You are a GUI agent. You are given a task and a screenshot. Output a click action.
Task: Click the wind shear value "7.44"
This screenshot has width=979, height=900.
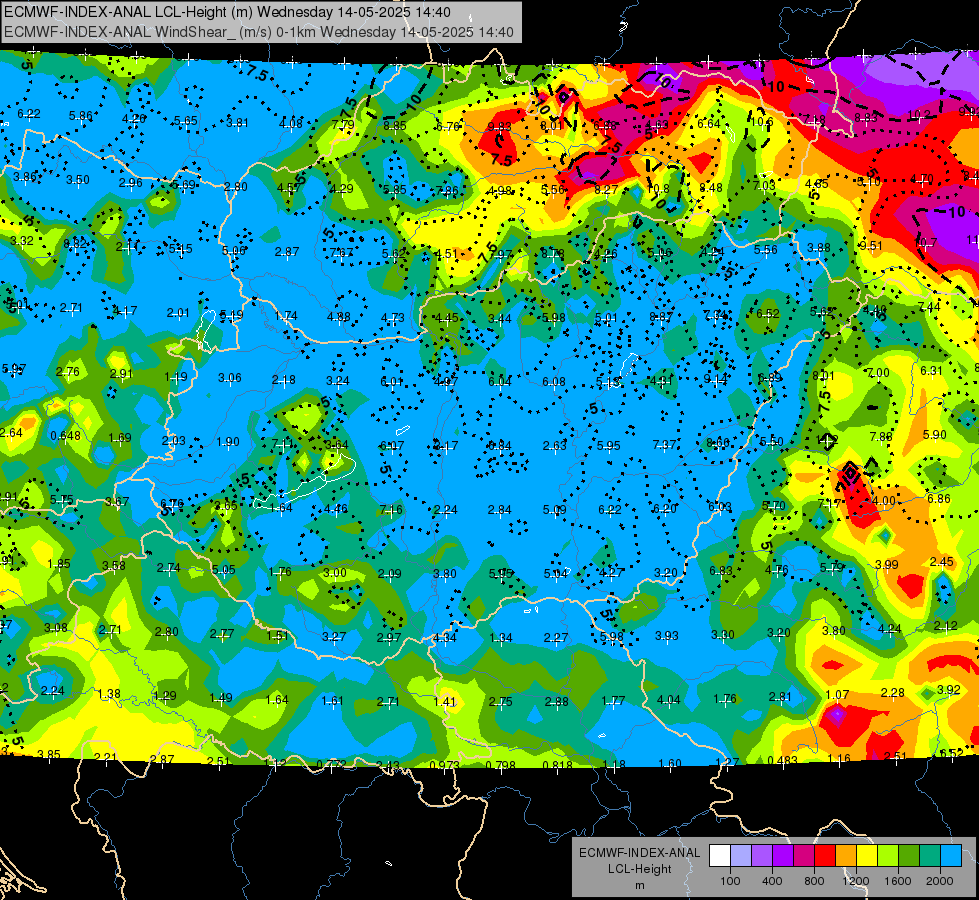(929, 307)
